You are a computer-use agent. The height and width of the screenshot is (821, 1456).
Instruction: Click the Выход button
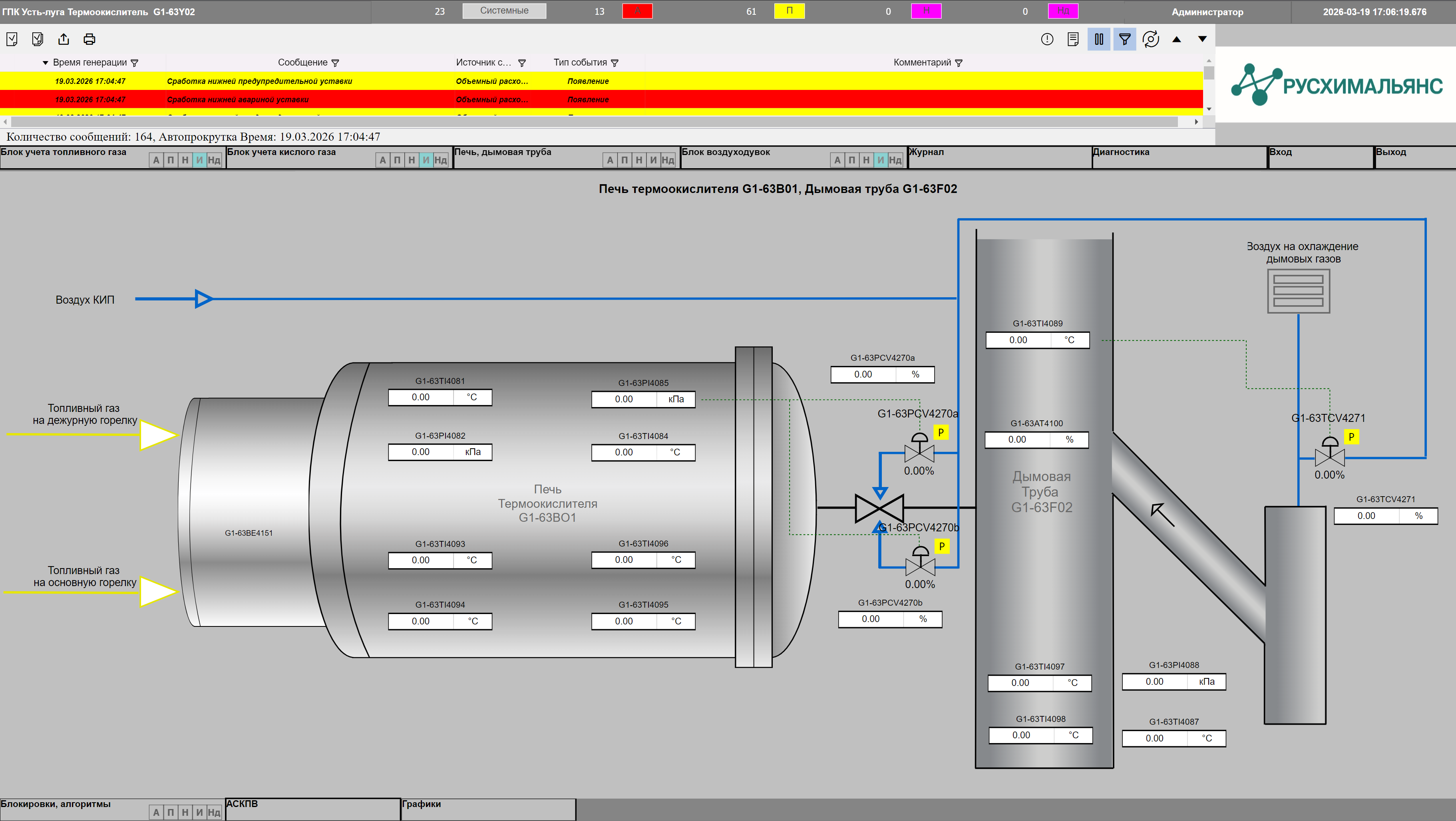(x=1415, y=157)
